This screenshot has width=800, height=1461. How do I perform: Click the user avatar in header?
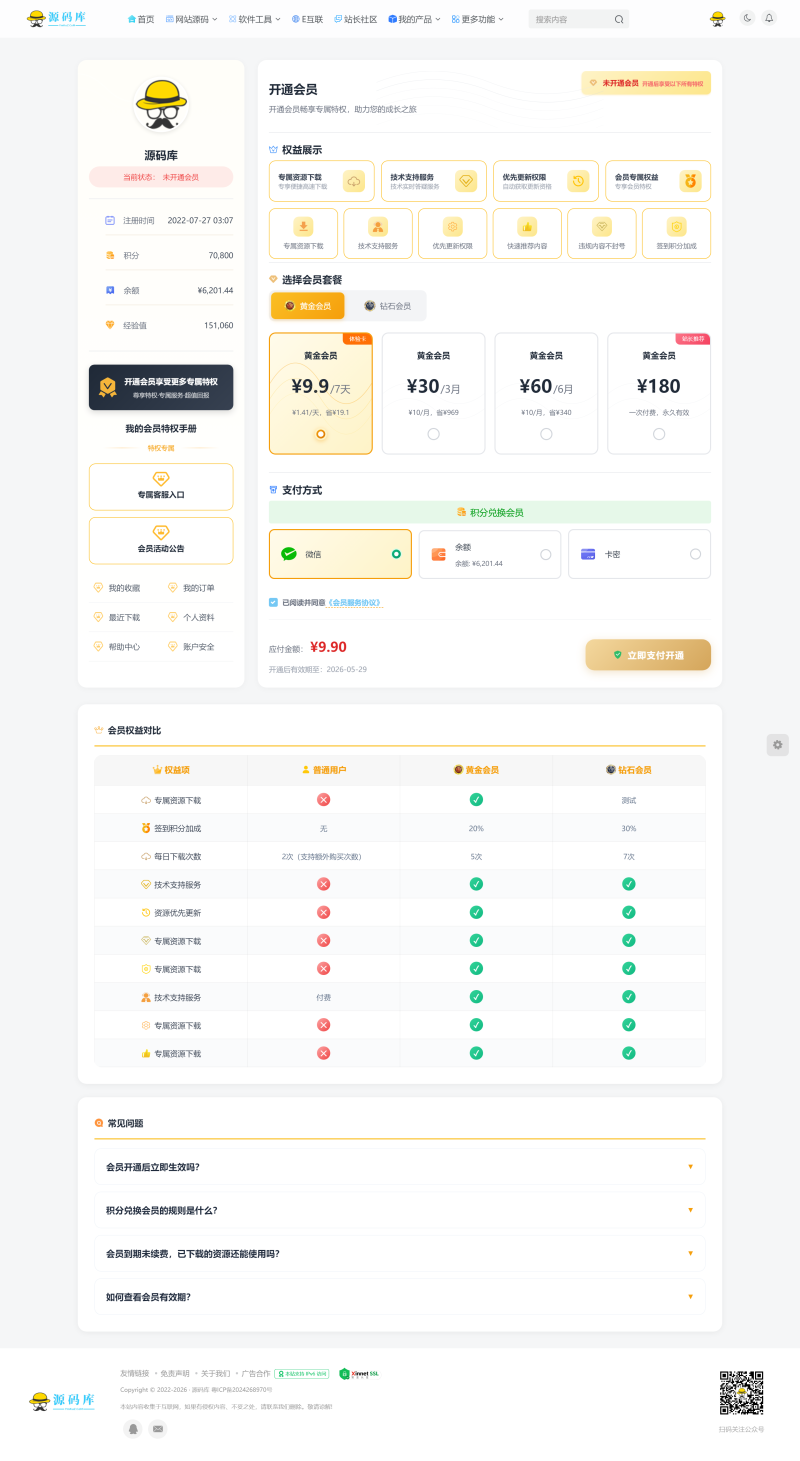[x=717, y=18]
